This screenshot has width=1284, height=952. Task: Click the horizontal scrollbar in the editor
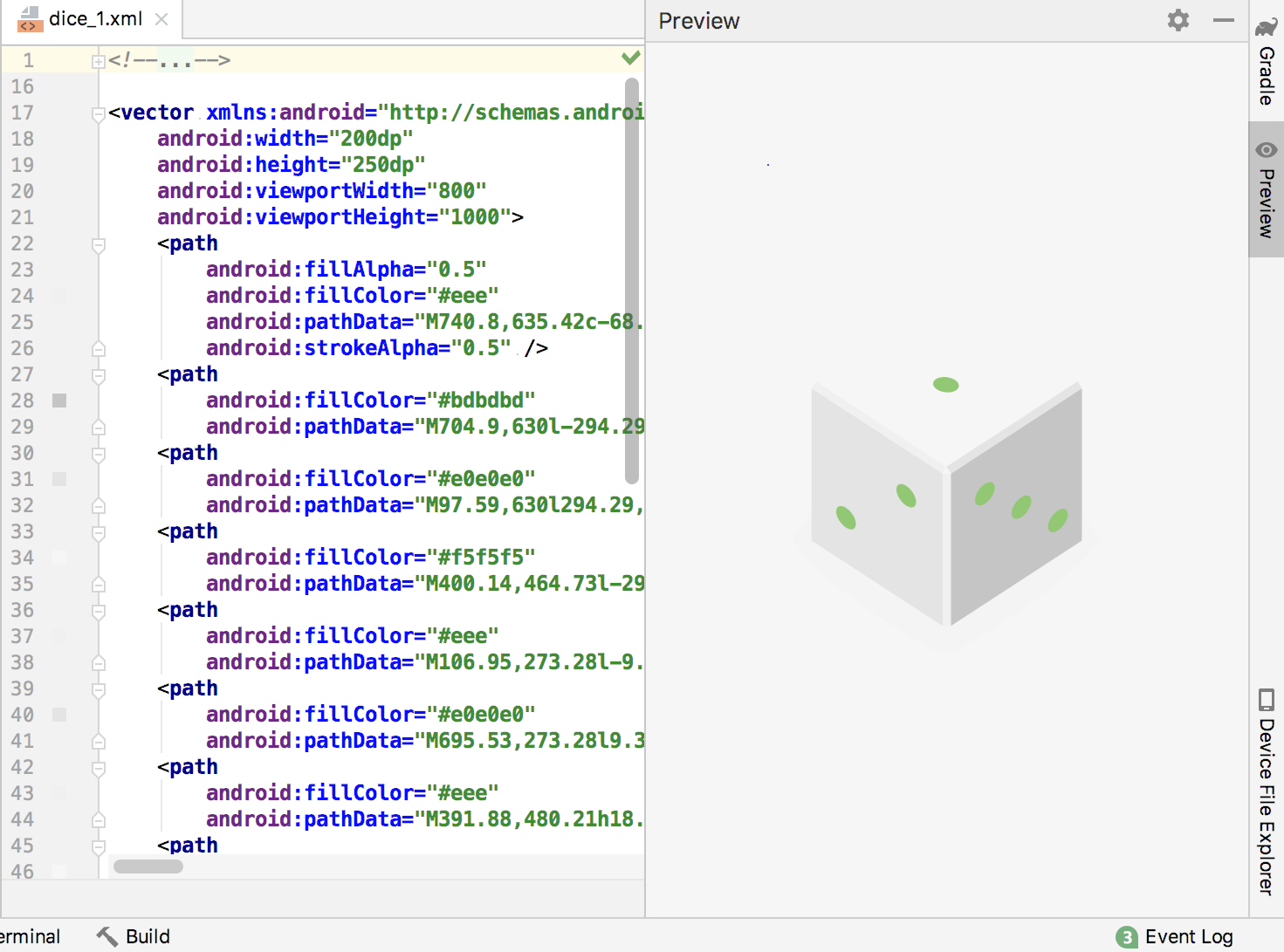point(148,866)
